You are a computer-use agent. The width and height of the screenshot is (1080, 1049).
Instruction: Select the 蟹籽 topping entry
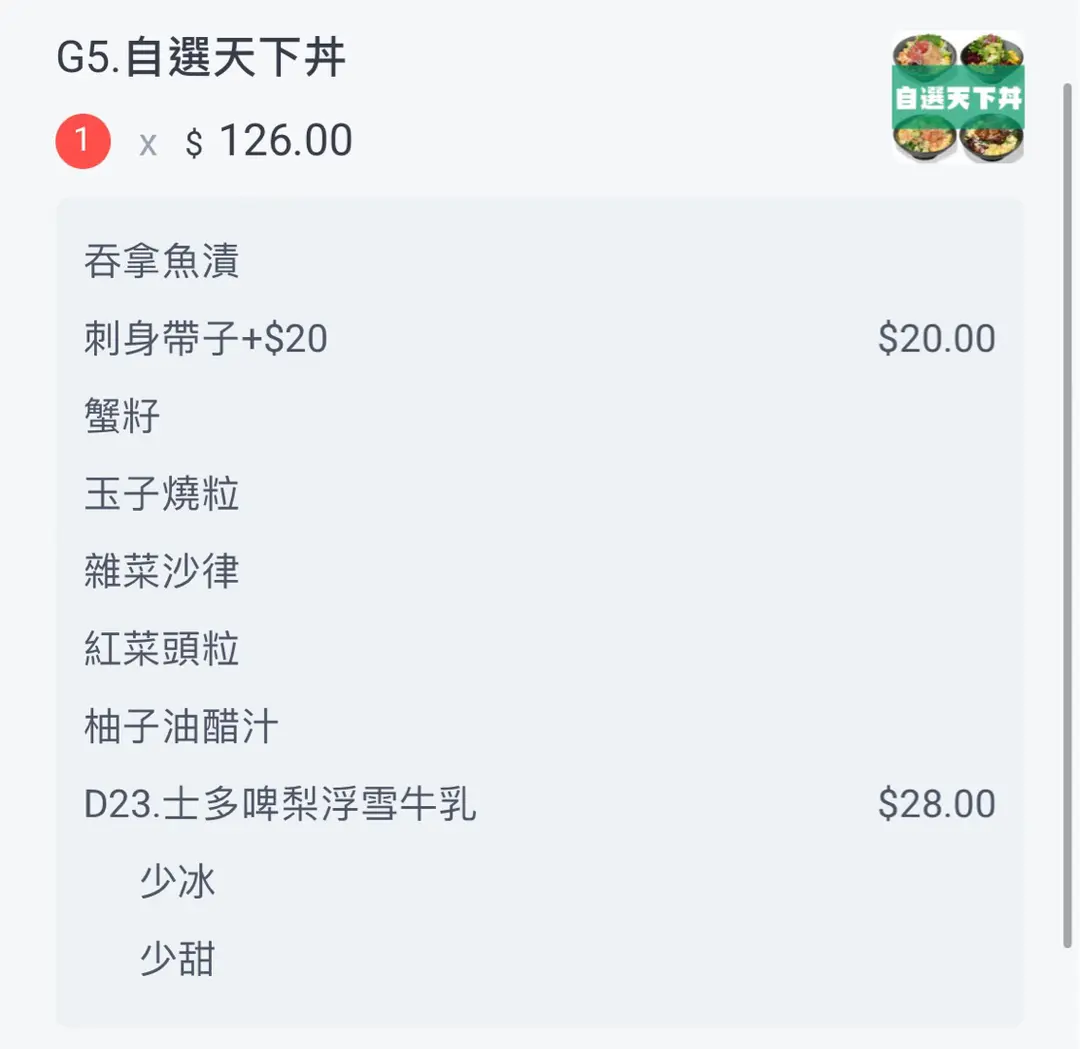click(x=122, y=417)
